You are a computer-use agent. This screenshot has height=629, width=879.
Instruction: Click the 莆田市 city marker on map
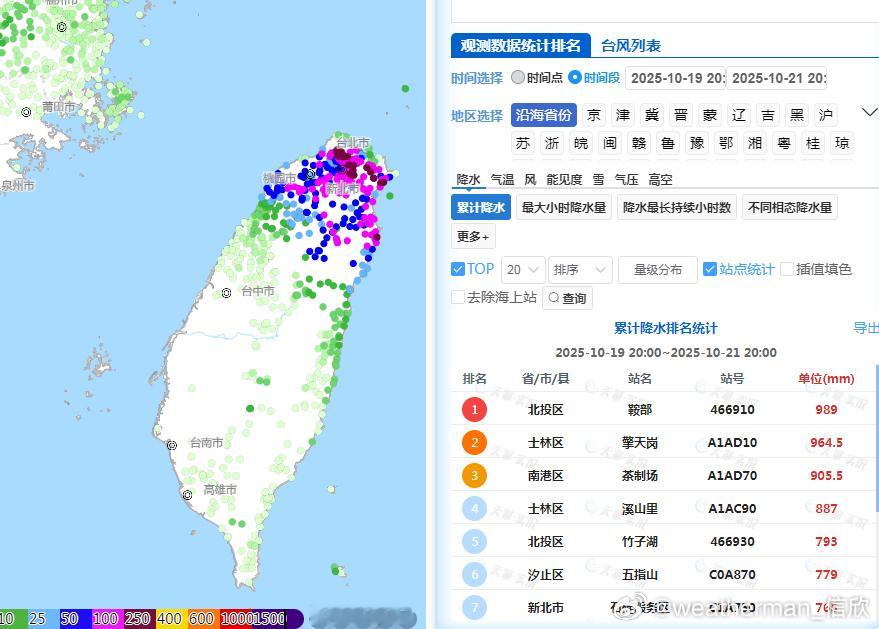[26, 112]
